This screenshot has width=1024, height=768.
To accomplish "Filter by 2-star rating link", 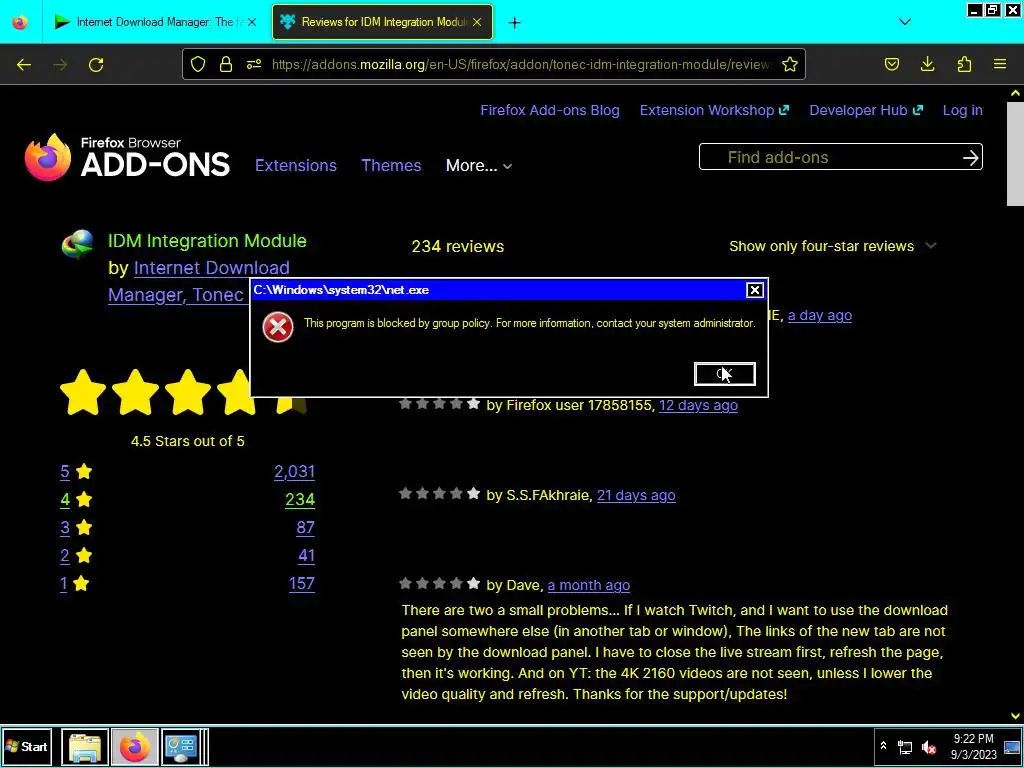I will [x=65, y=556].
